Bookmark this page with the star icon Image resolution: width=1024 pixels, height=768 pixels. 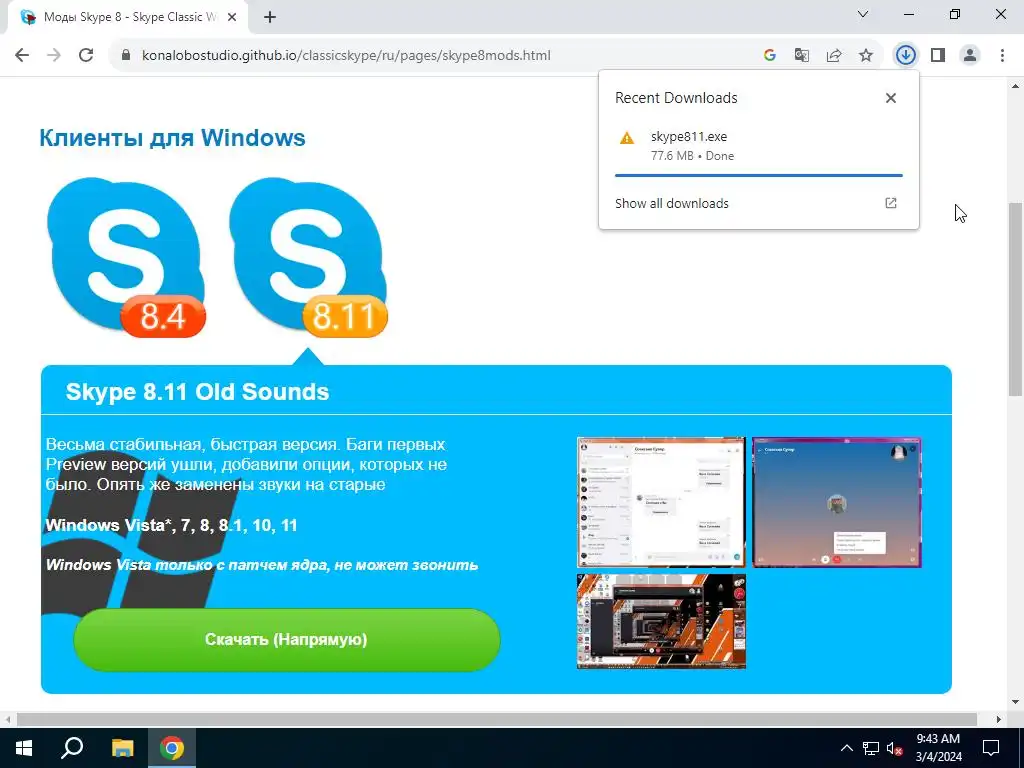(x=866, y=56)
